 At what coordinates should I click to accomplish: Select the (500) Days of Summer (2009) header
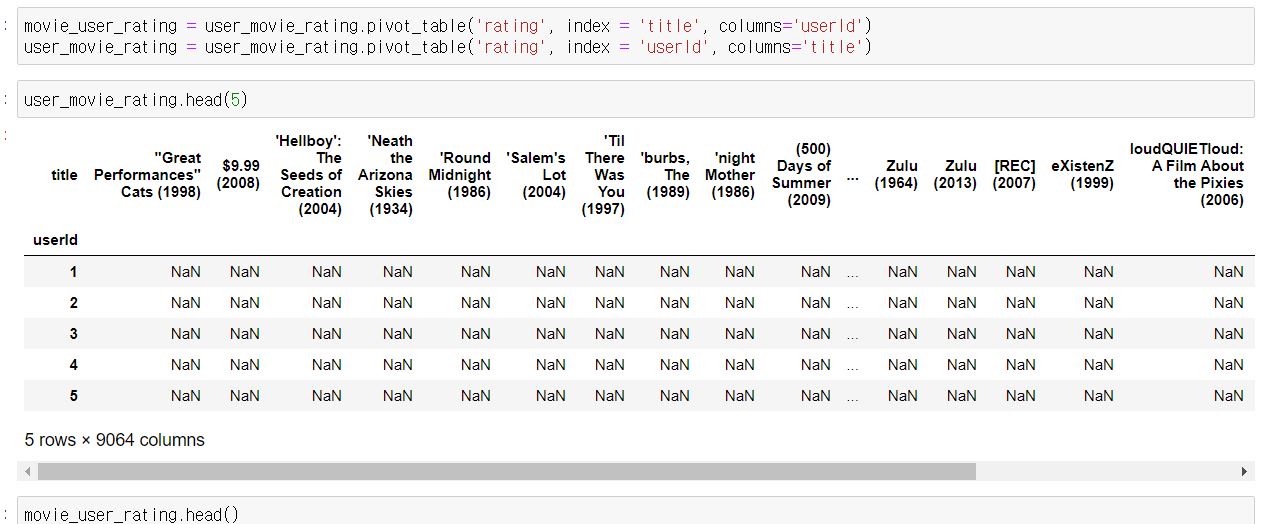click(801, 175)
